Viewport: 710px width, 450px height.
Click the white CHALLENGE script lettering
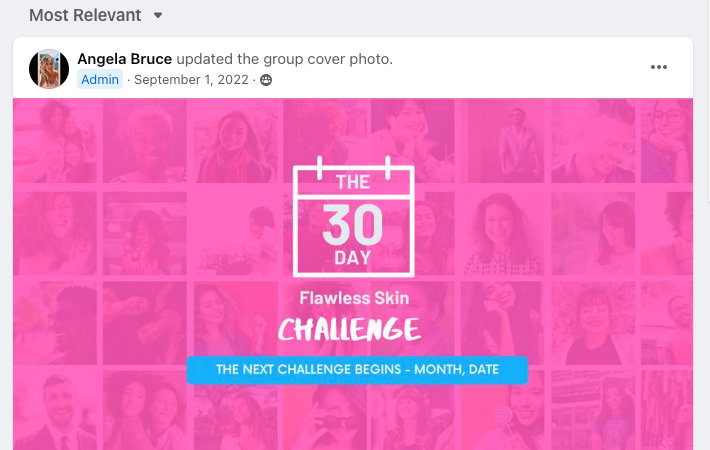coord(348,328)
